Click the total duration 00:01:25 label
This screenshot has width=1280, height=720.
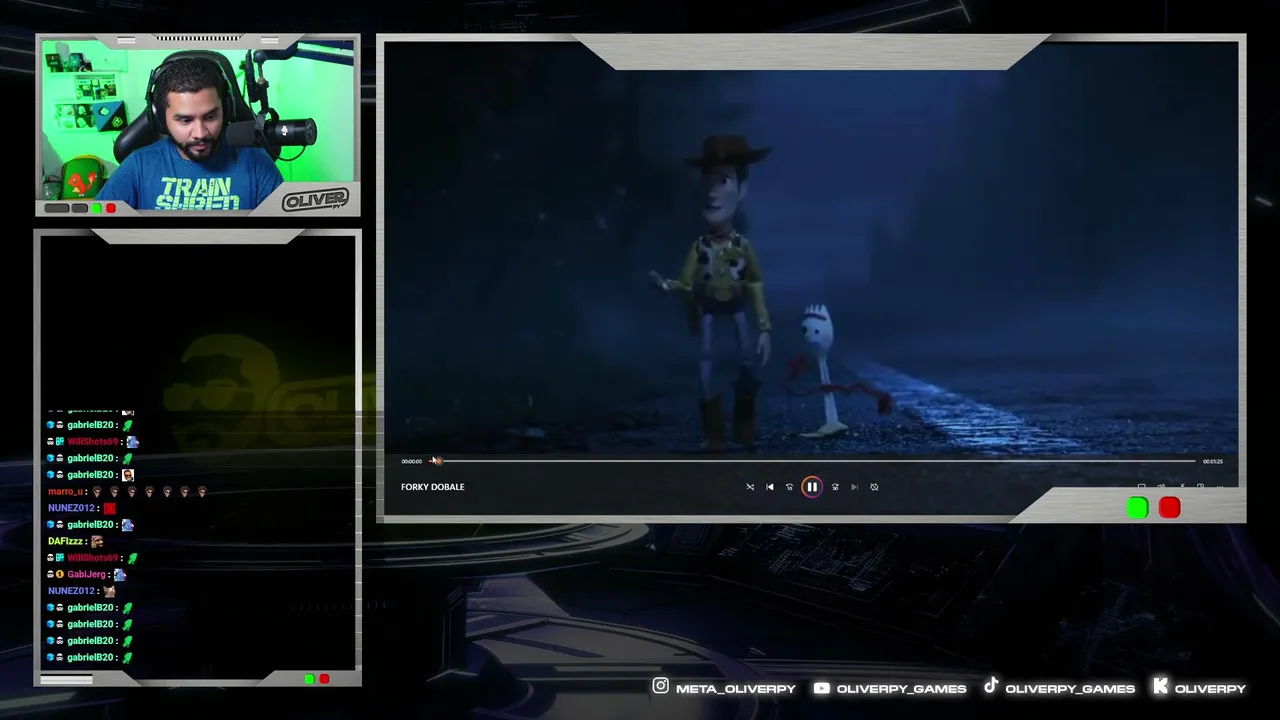[1212, 461]
